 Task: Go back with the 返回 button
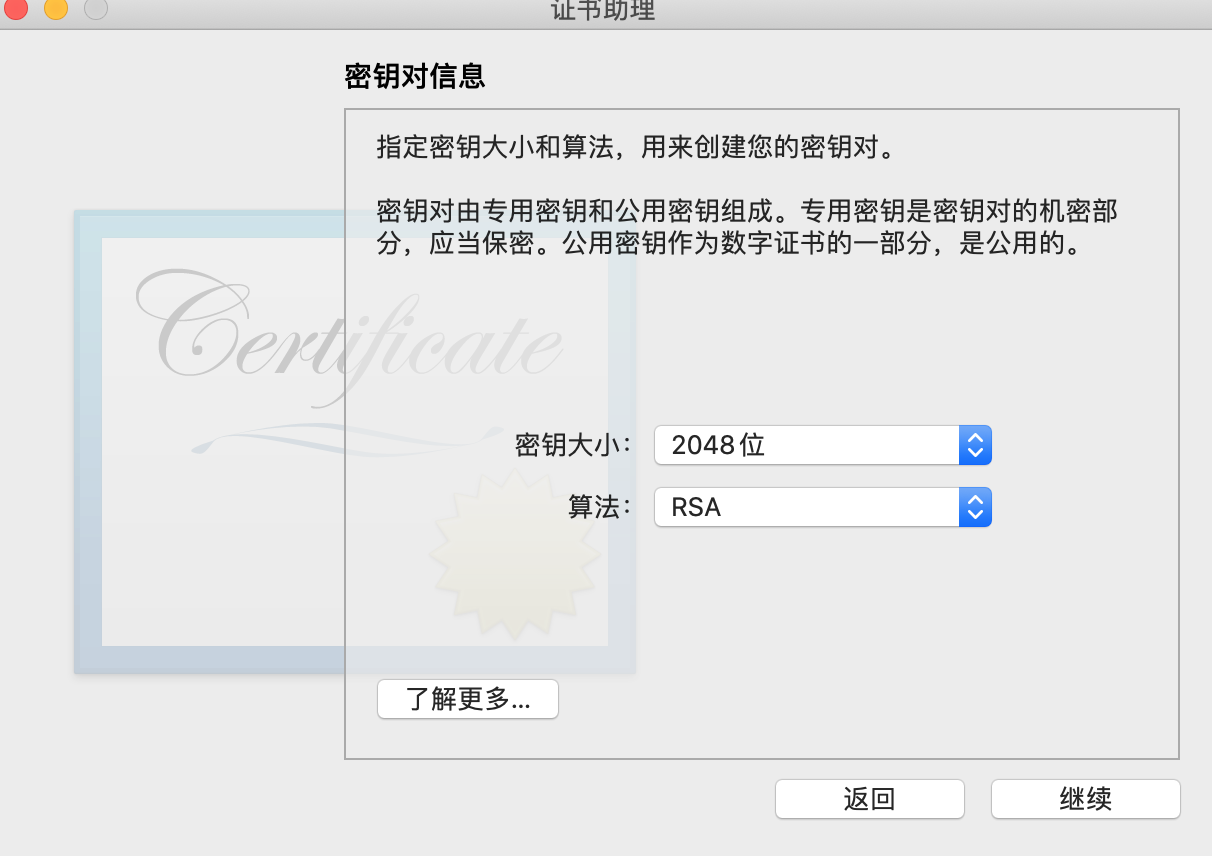click(870, 799)
